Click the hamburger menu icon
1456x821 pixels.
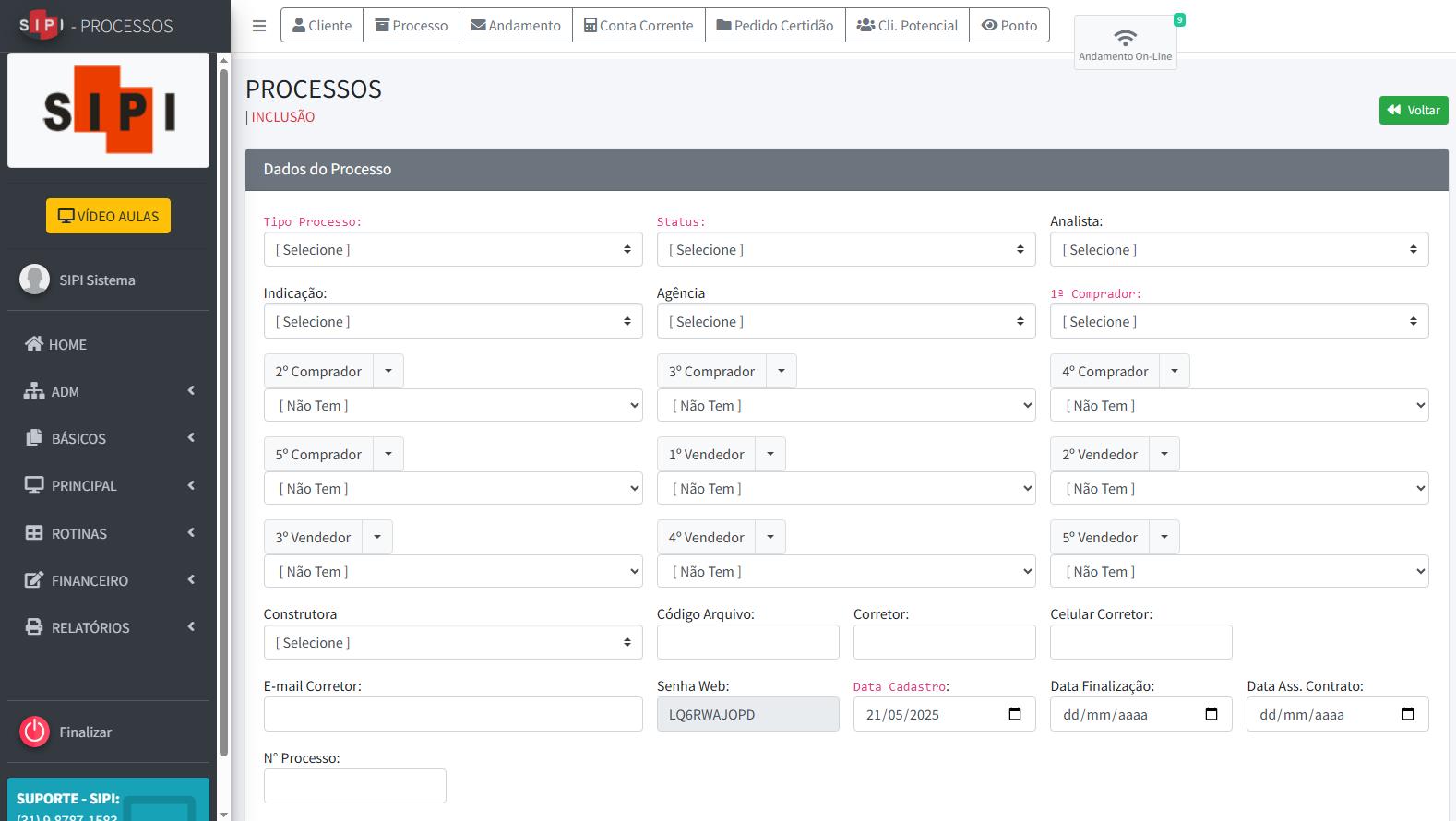[259, 26]
